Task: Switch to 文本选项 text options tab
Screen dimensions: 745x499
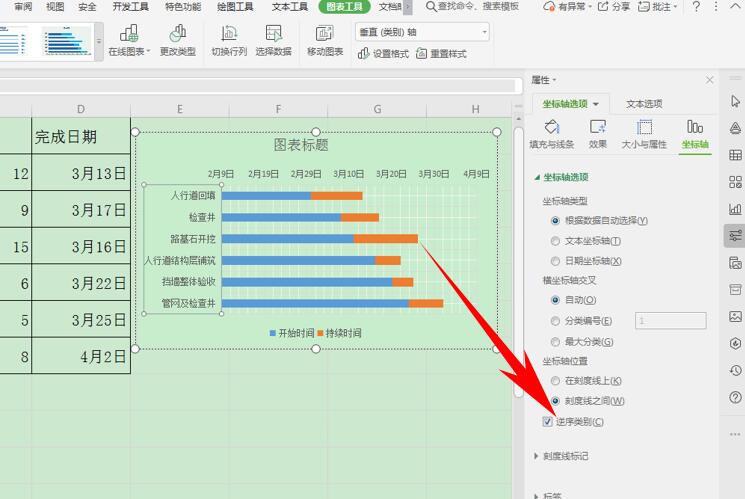Action: click(x=644, y=104)
